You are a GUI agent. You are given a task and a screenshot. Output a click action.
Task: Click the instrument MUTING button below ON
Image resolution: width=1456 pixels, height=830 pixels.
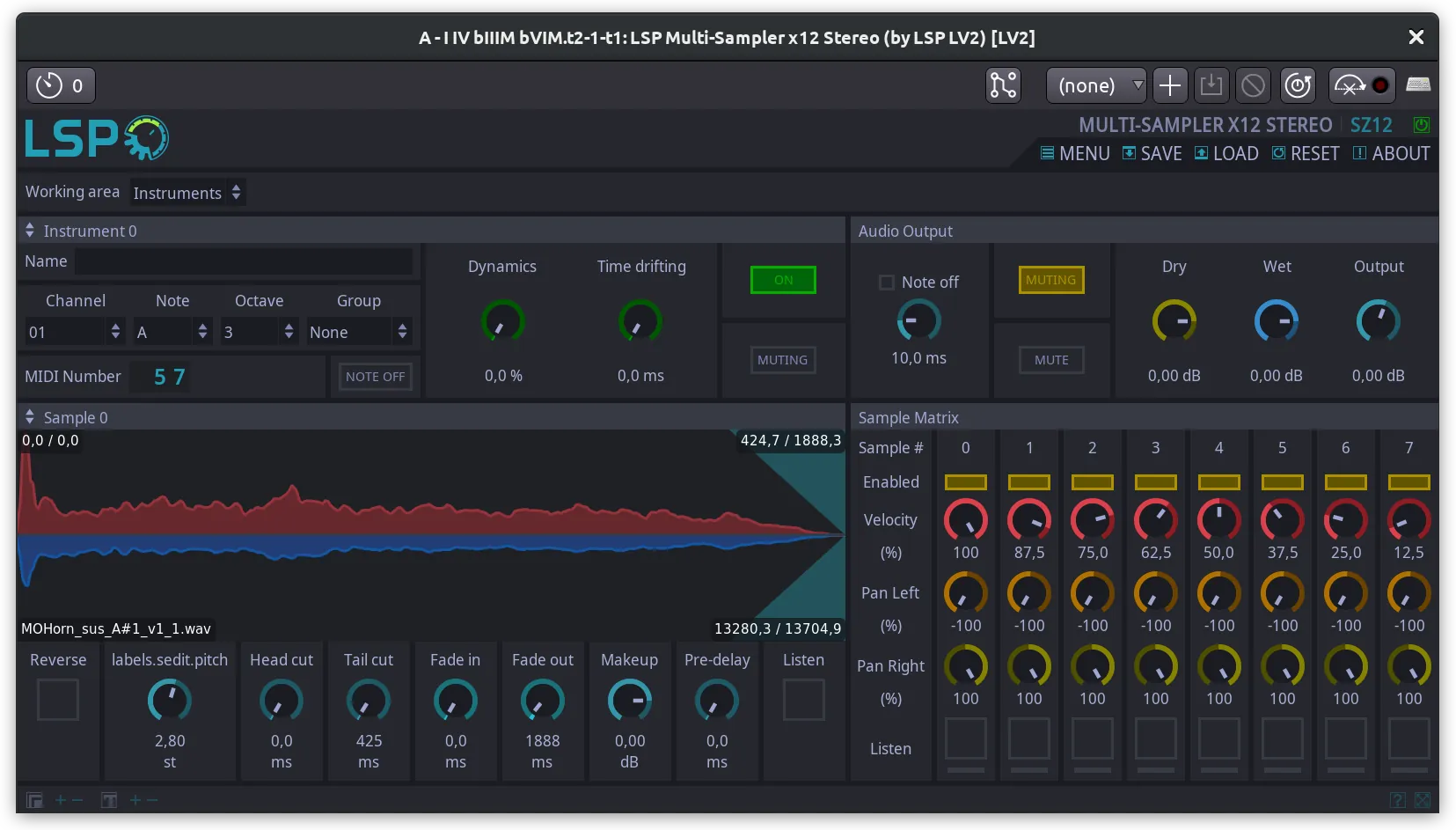point(783,360)
